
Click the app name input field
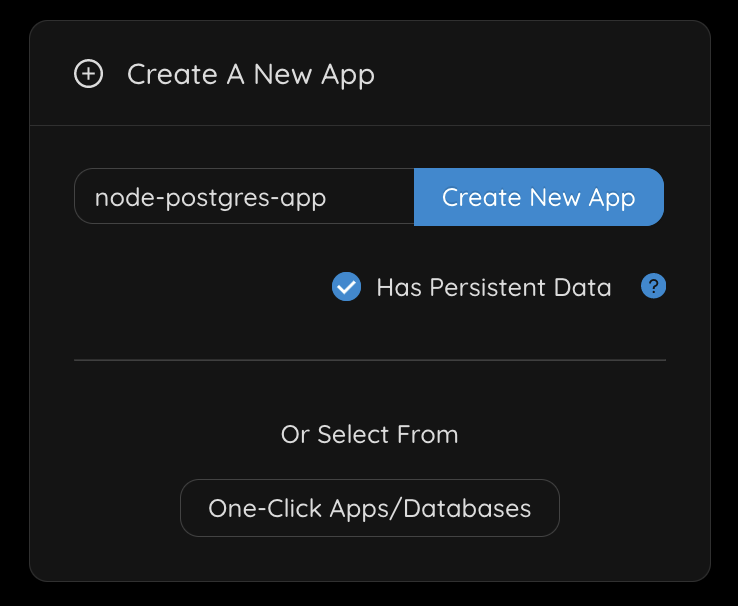click(244, 197)
